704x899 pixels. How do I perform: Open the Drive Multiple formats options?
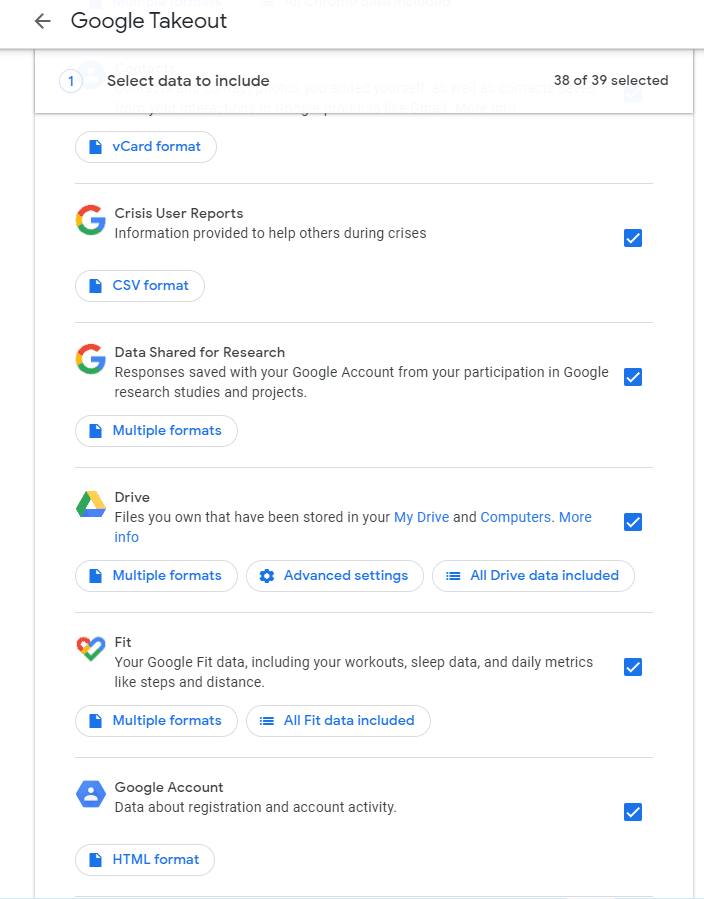point(156,576)
